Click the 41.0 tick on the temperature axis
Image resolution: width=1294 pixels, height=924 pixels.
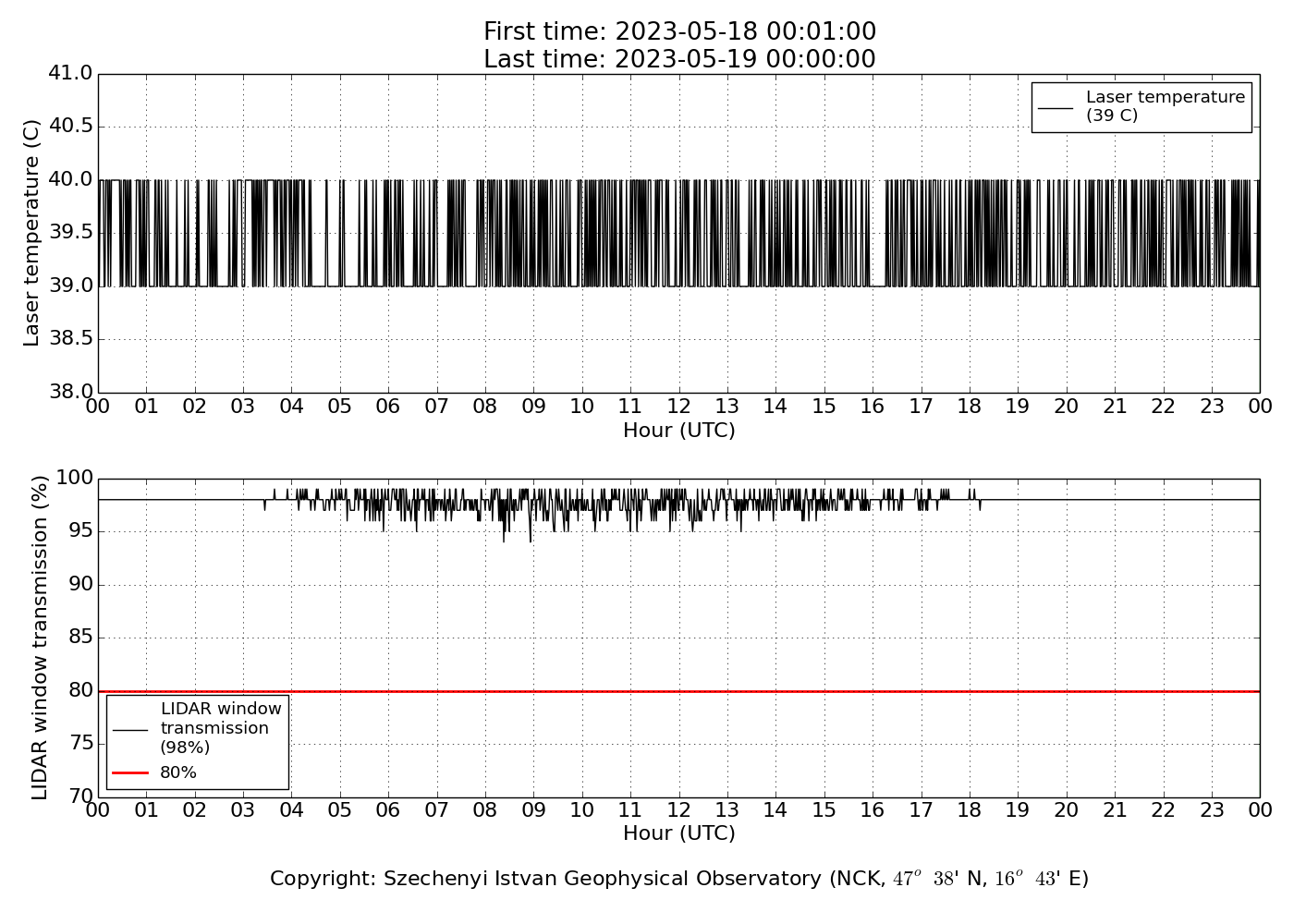70,73
